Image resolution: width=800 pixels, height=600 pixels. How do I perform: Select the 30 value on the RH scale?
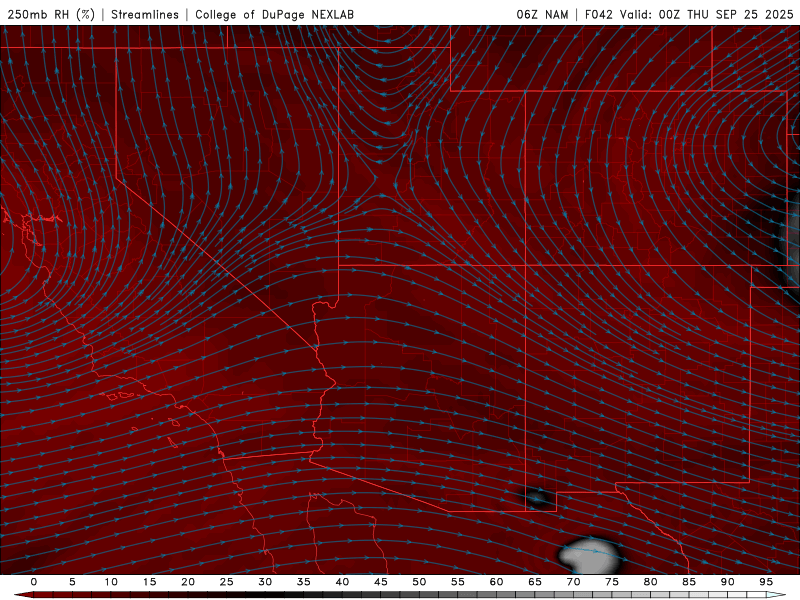click(265, 582)
